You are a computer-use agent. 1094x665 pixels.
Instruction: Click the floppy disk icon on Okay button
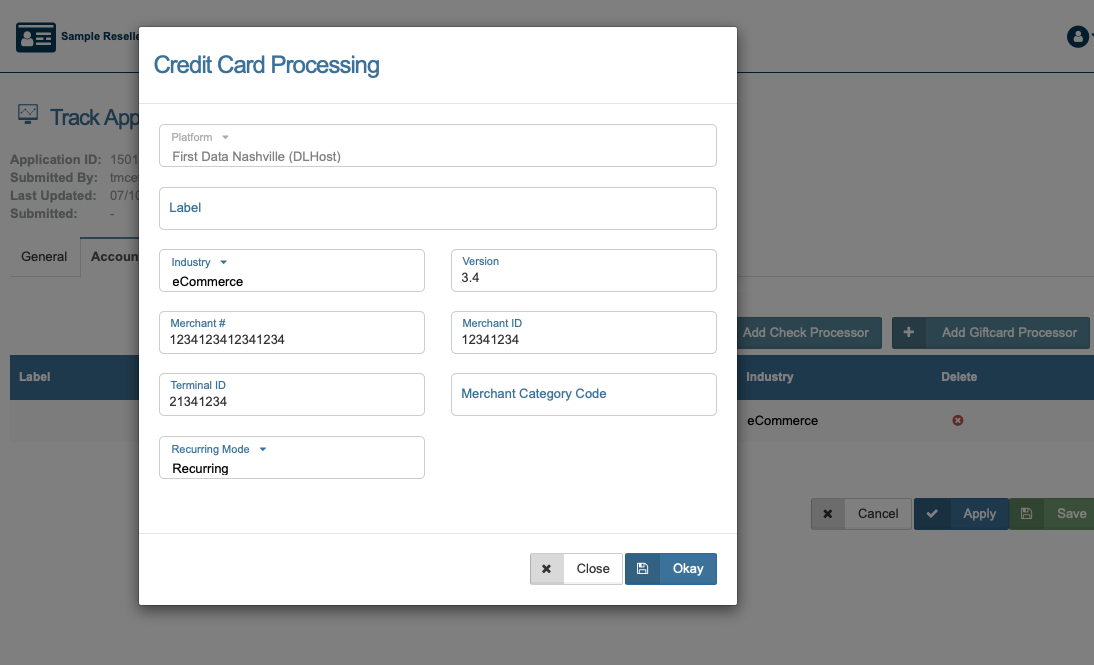tap(643, 568)
